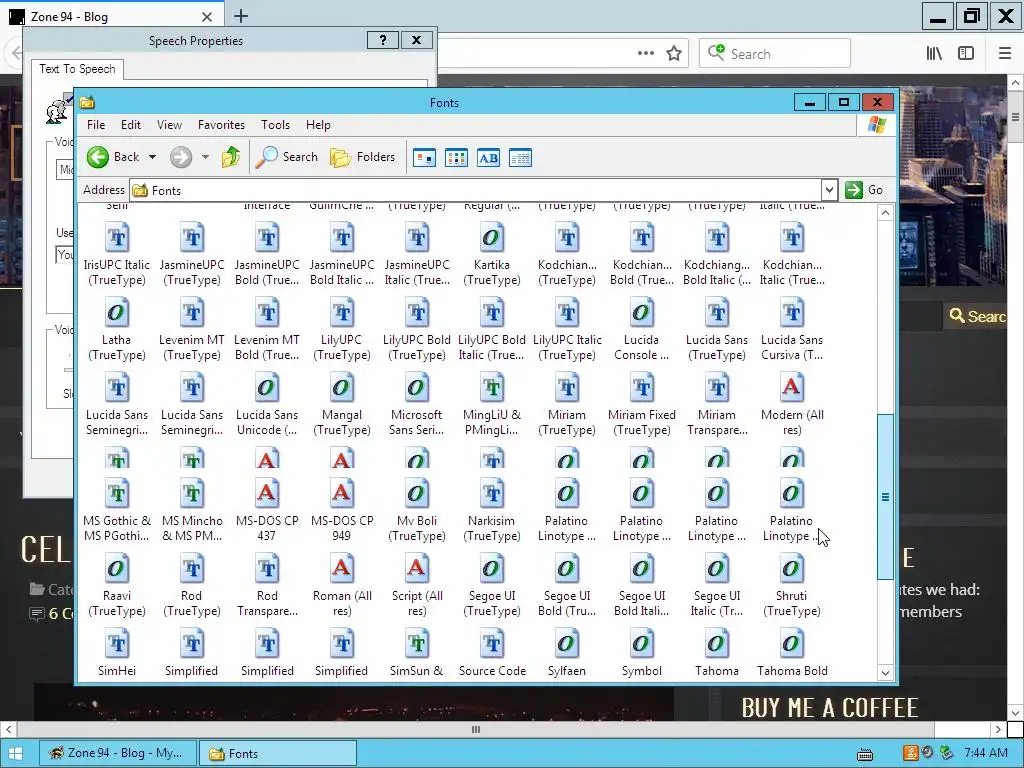The image size is (1024, 768).
Task: Open the Back history dropdown arrow
Action: 152,157
